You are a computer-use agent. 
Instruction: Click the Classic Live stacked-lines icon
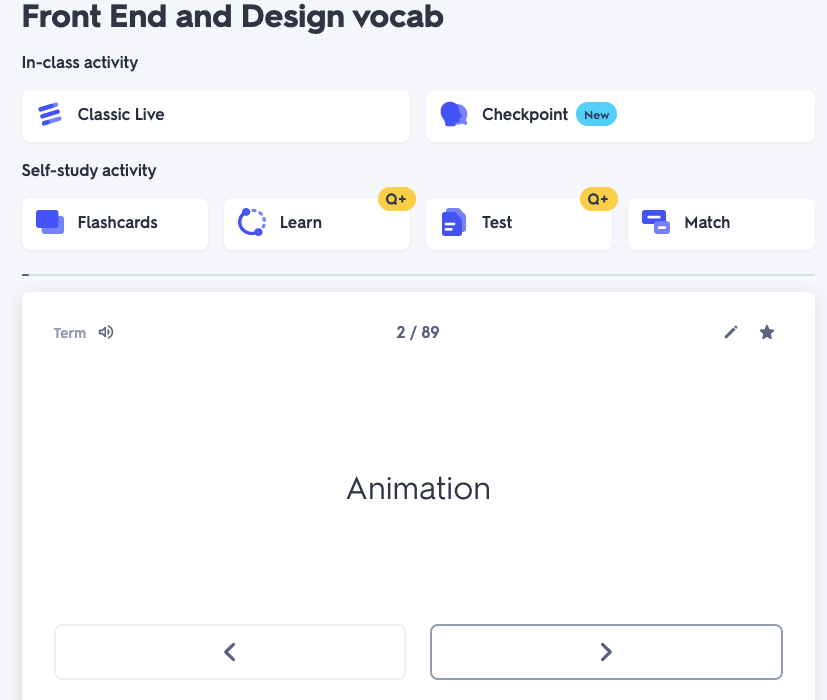pyautogui.click(x=50, y=114)
